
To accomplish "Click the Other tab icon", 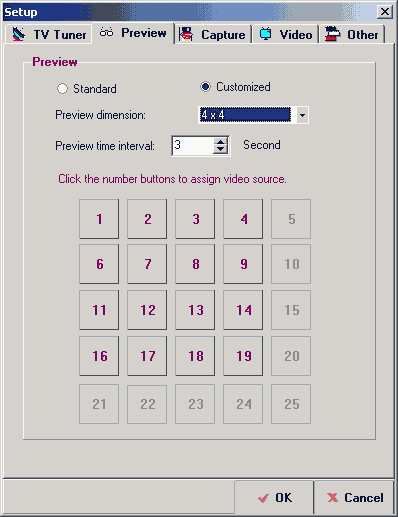I will click(x=332, y=34).
